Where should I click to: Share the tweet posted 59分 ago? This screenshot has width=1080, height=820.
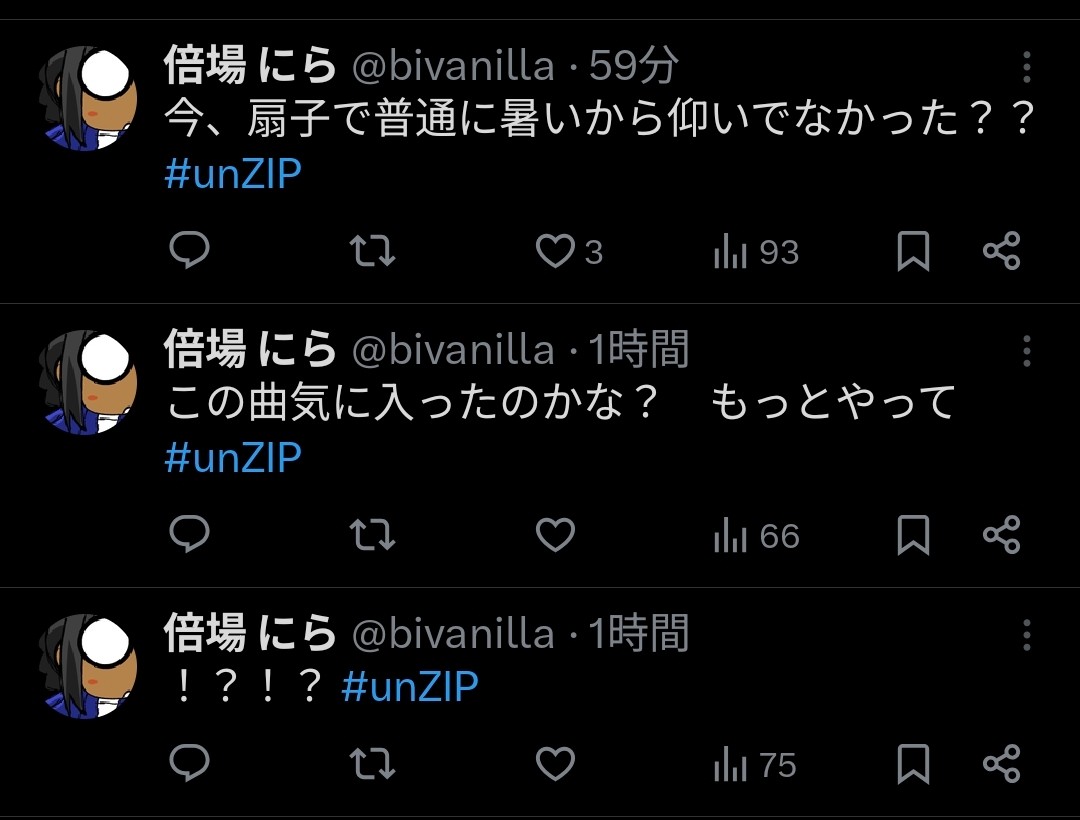[x=1001, y=252]
